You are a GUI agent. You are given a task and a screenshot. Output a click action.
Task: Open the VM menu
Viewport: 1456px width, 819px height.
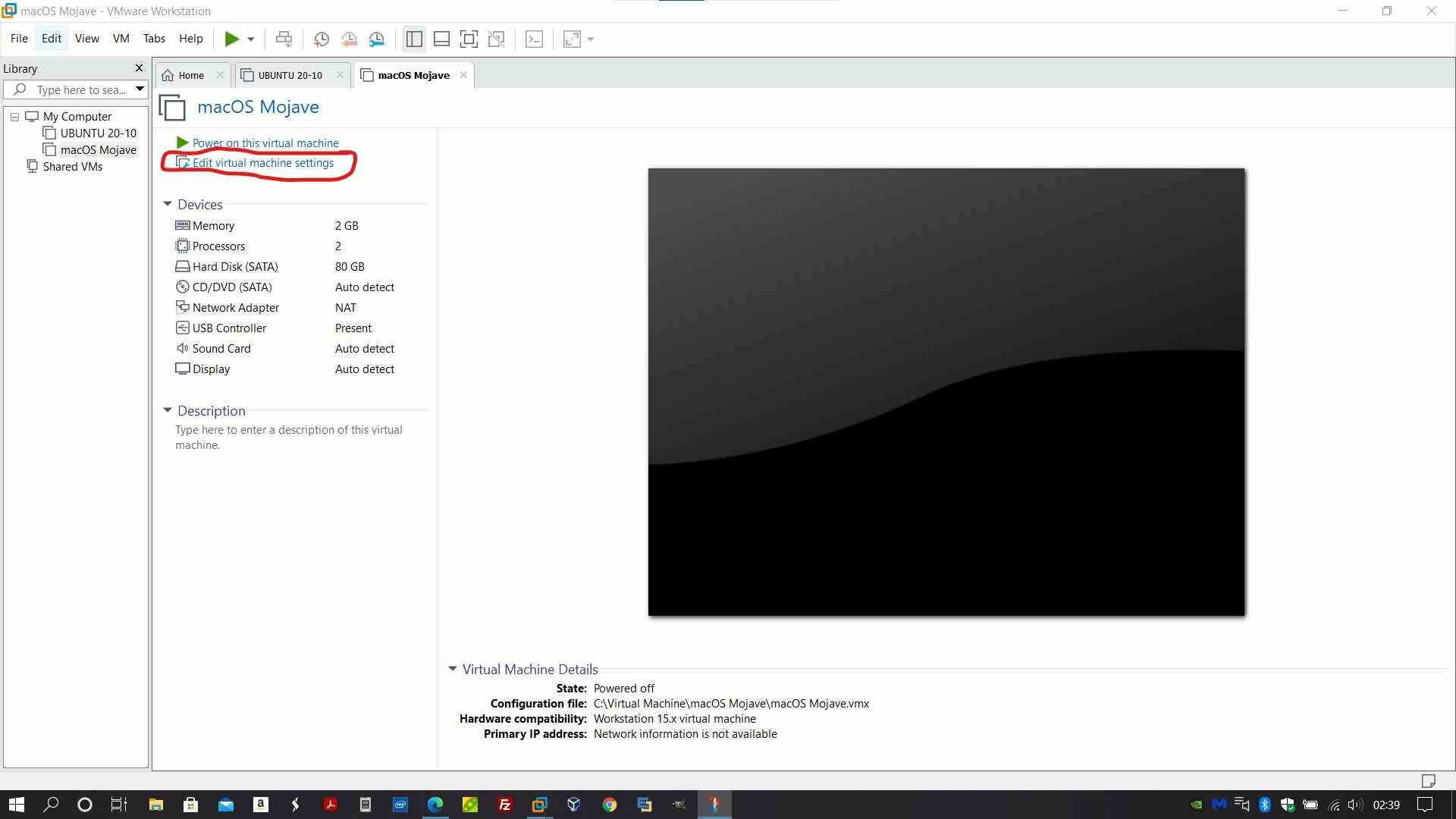tap(121, 39)
